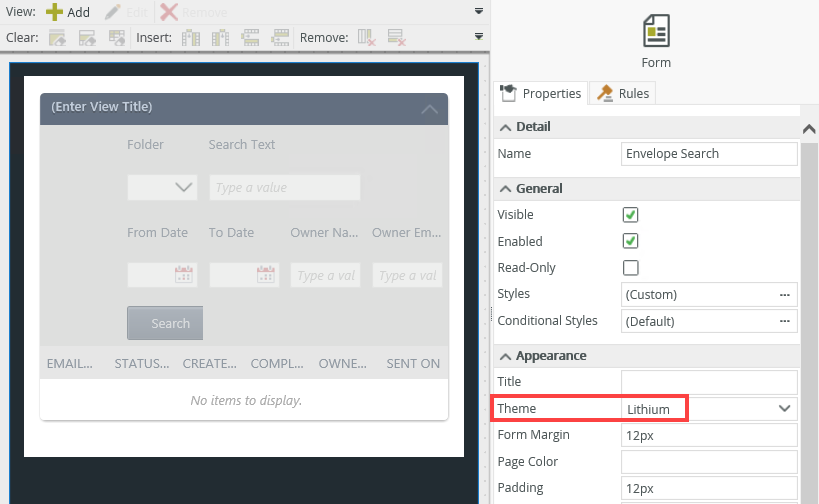Image resolution: width=819 pixels, height=504 pixels.
Task: Click the Folder label
Action: 145,145
